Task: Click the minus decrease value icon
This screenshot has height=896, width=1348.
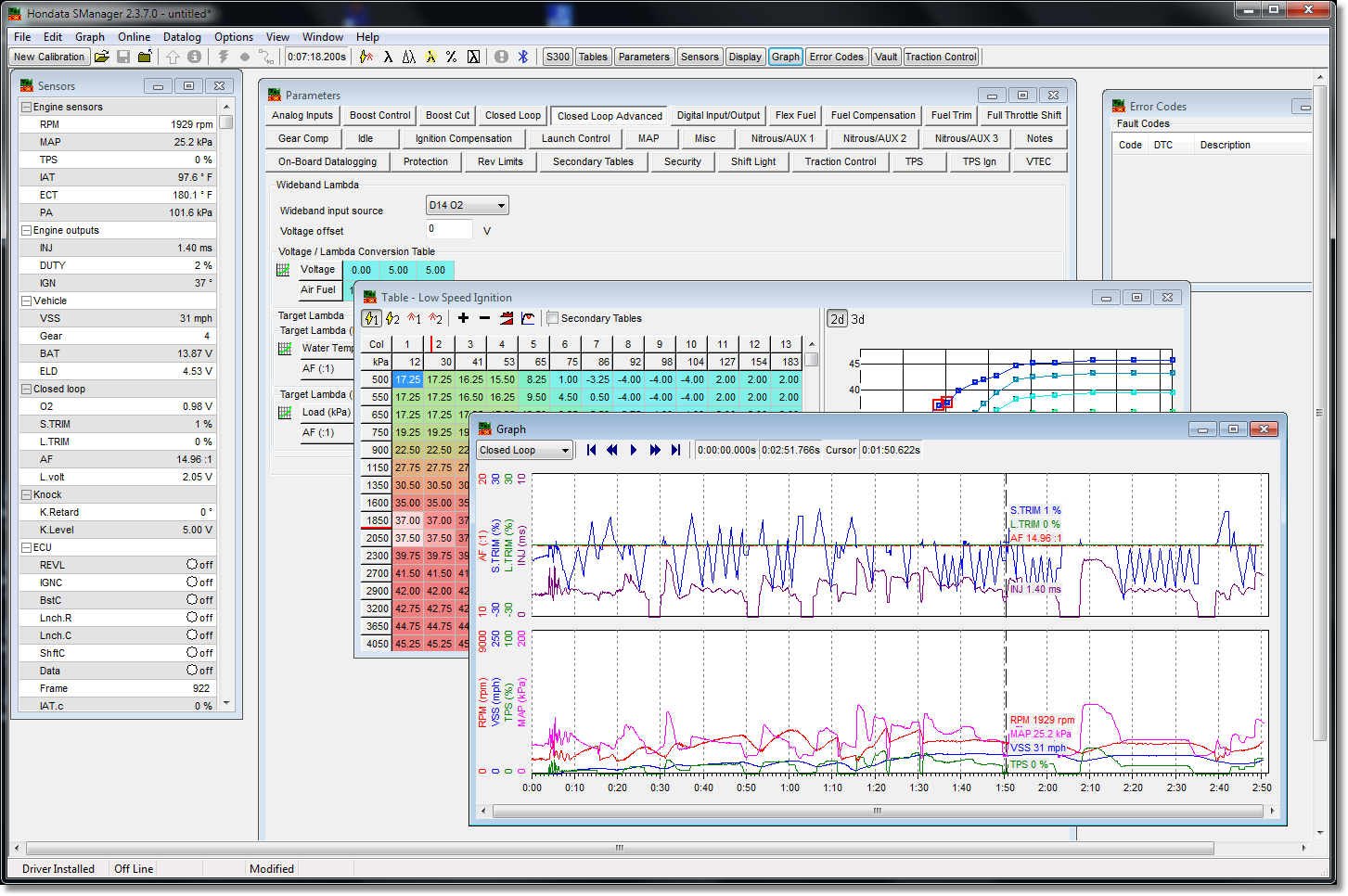Action: point(484,318)
